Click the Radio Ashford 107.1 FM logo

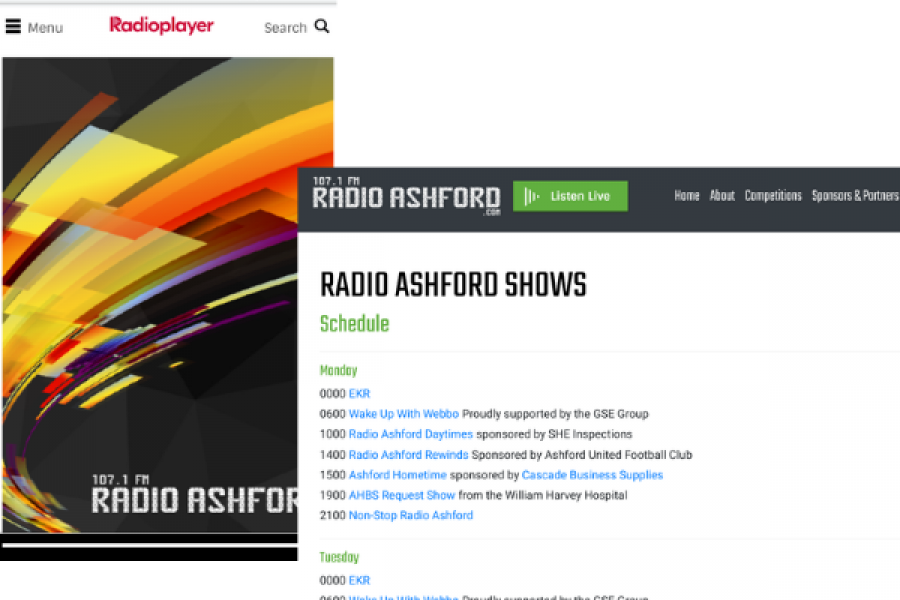coord(406,196)
